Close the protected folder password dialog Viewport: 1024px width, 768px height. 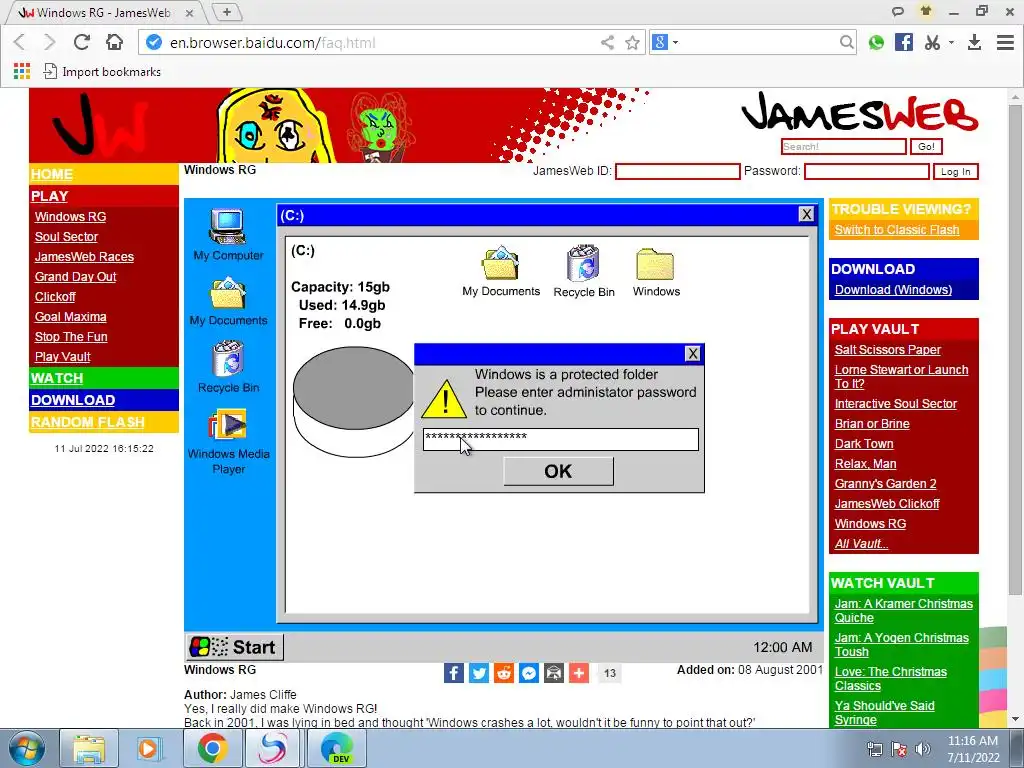point(693,353)
